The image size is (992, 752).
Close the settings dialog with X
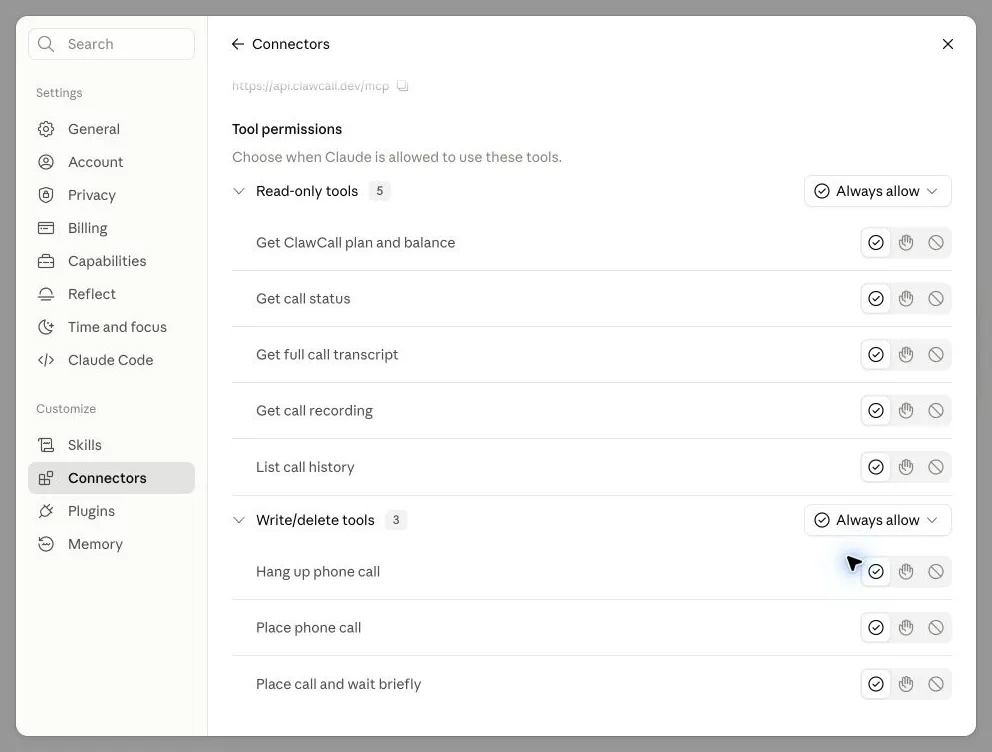click(x=947, y=44)
